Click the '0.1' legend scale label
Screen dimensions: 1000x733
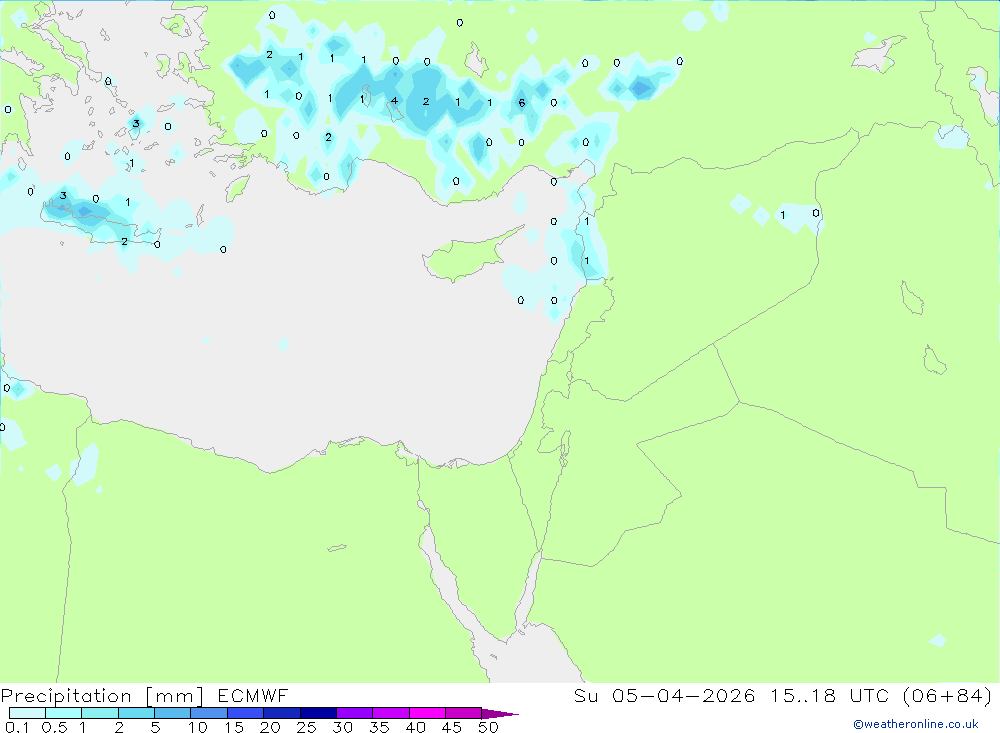[x=17, y=727]
